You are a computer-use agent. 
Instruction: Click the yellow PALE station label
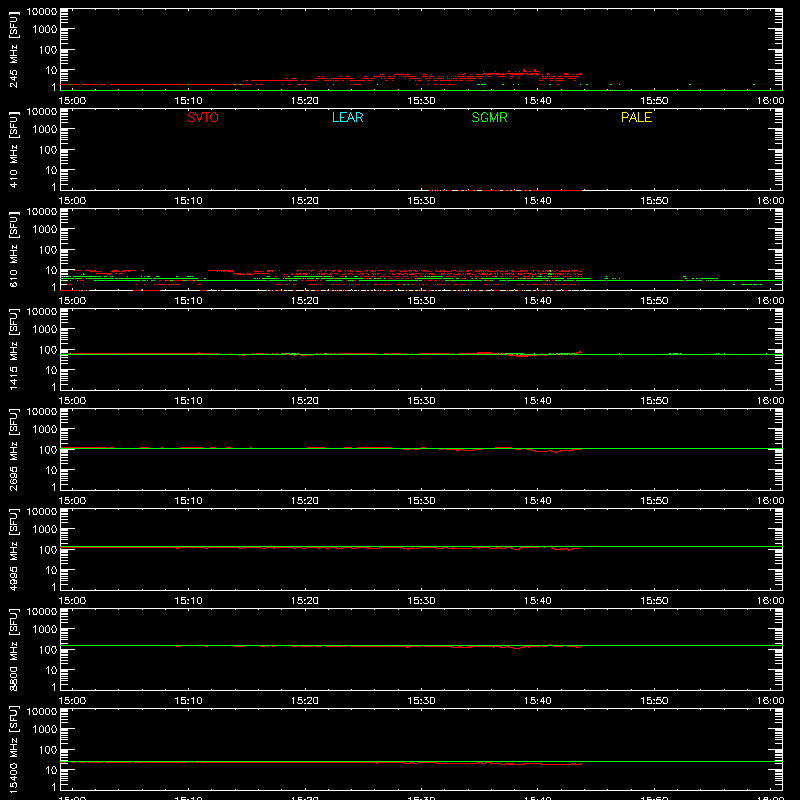[x=636, y=117]
